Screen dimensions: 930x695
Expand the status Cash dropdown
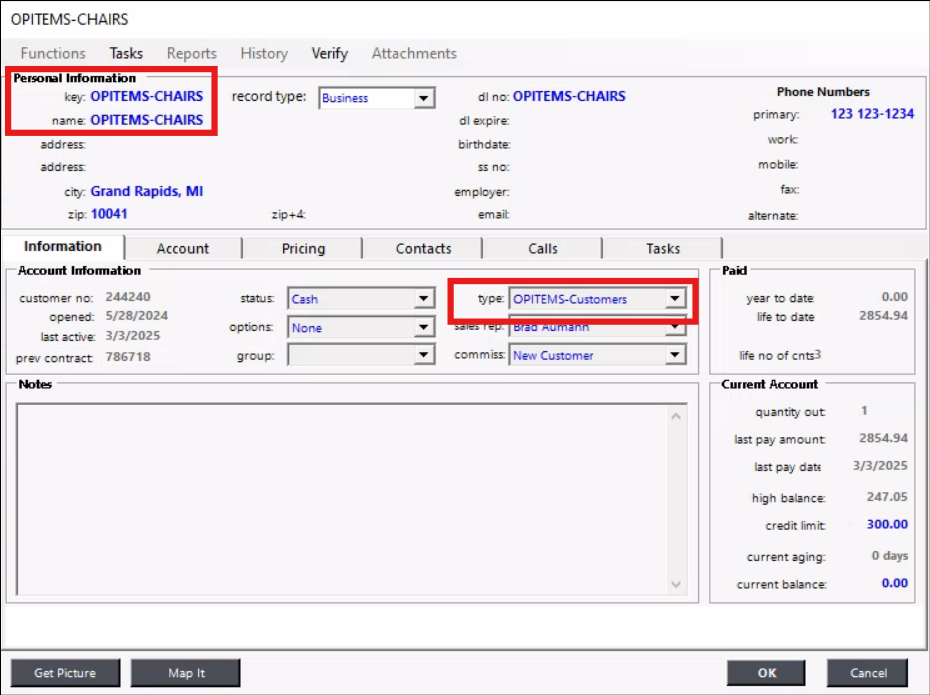point(424,299)
